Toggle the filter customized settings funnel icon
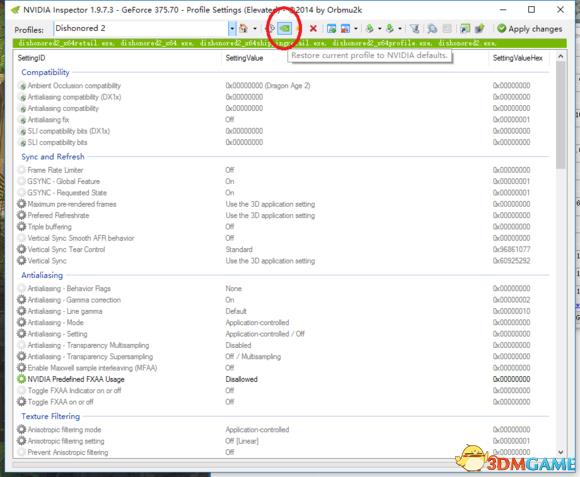580x477 pixels. click(x=415, y=28)
